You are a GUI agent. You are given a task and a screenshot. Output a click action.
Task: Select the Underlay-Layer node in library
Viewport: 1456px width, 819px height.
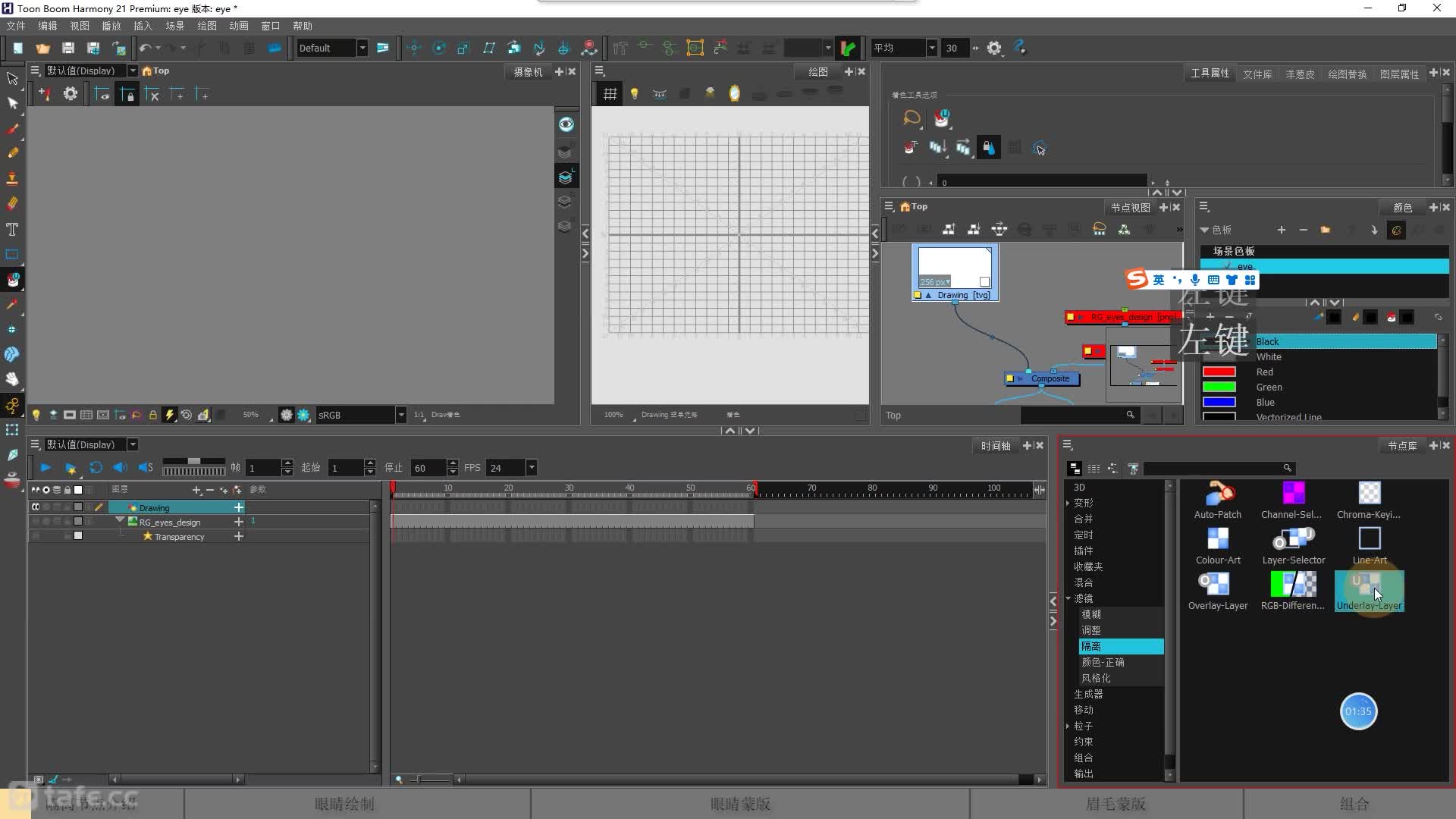point(1369,591)
